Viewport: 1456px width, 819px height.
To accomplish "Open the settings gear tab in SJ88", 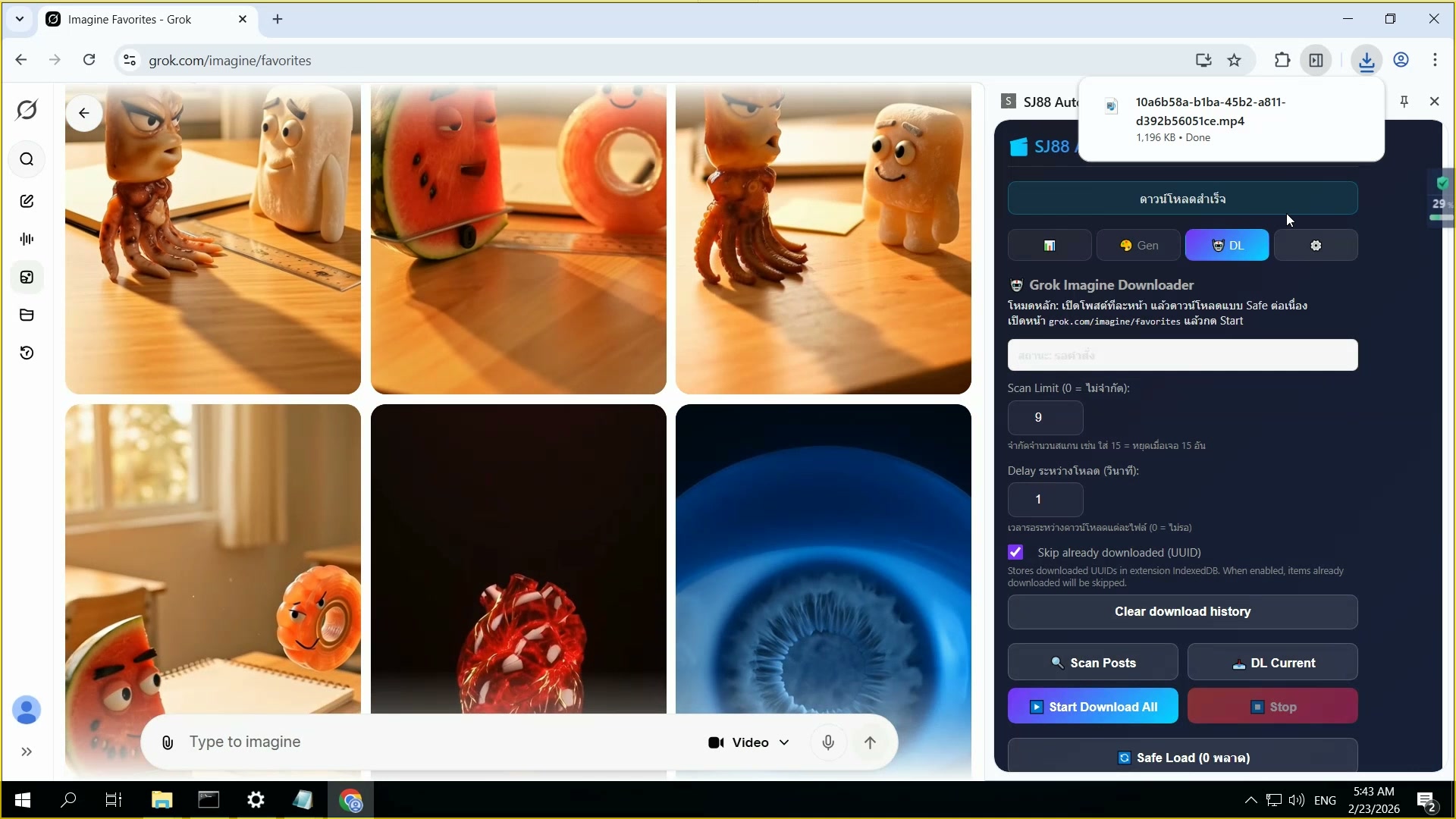I will 1316,245.
